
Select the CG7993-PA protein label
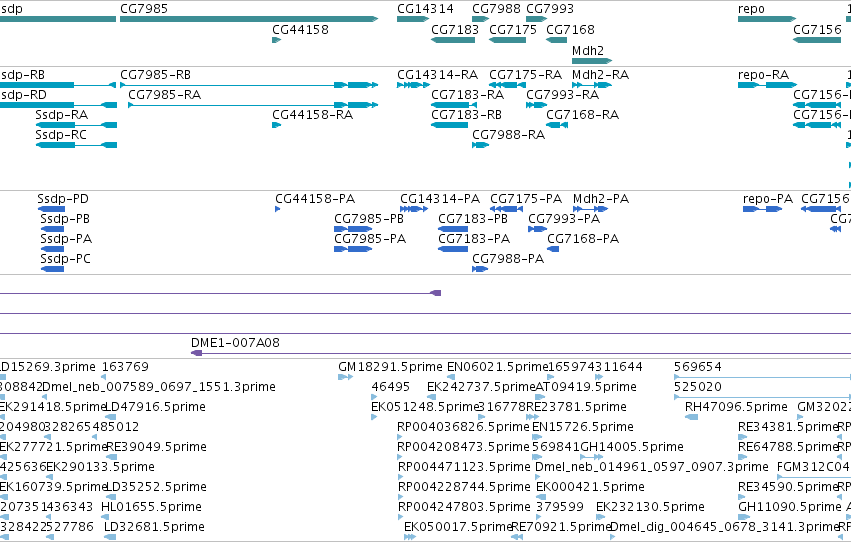click(x=564, y=219)
